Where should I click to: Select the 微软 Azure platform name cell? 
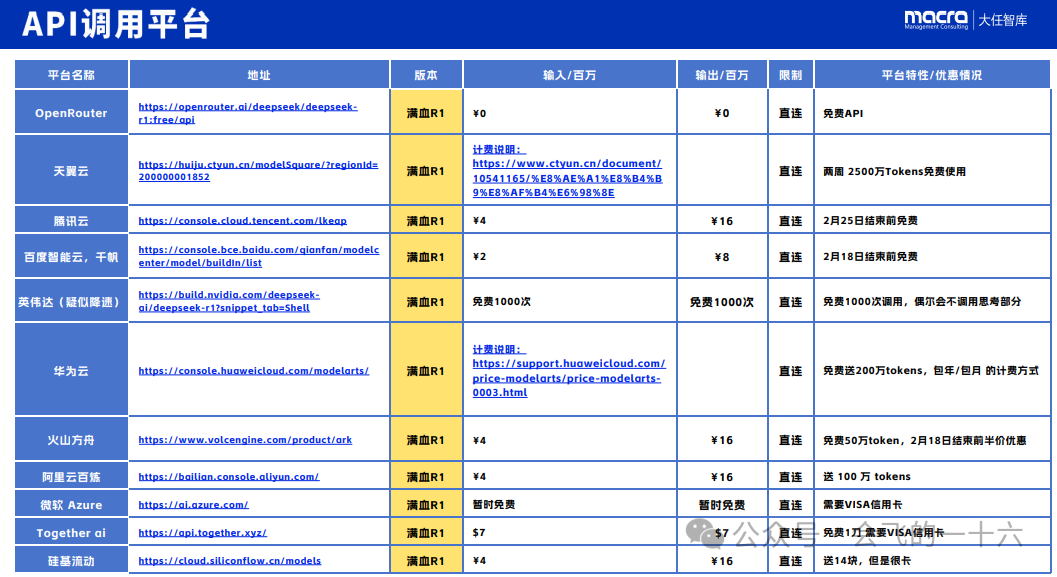tap(71, 504)
